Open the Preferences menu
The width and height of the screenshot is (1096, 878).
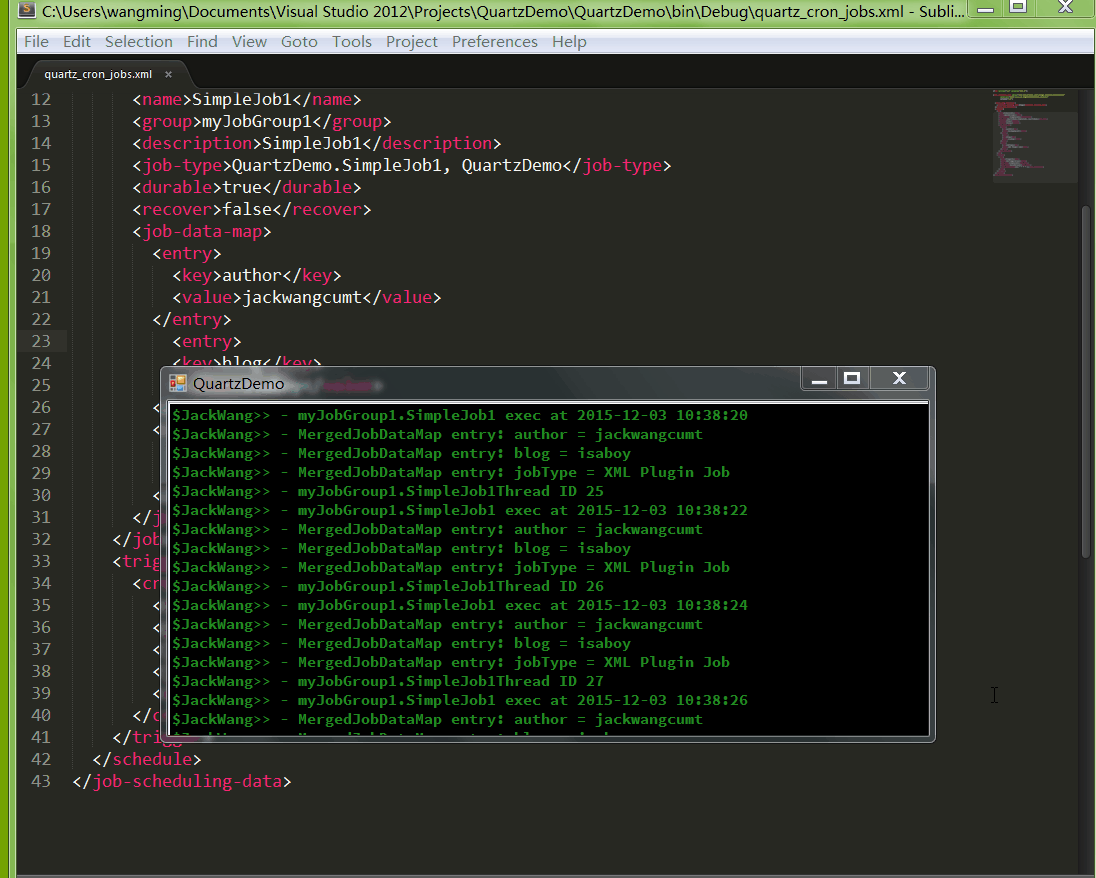tap(495, 42)
